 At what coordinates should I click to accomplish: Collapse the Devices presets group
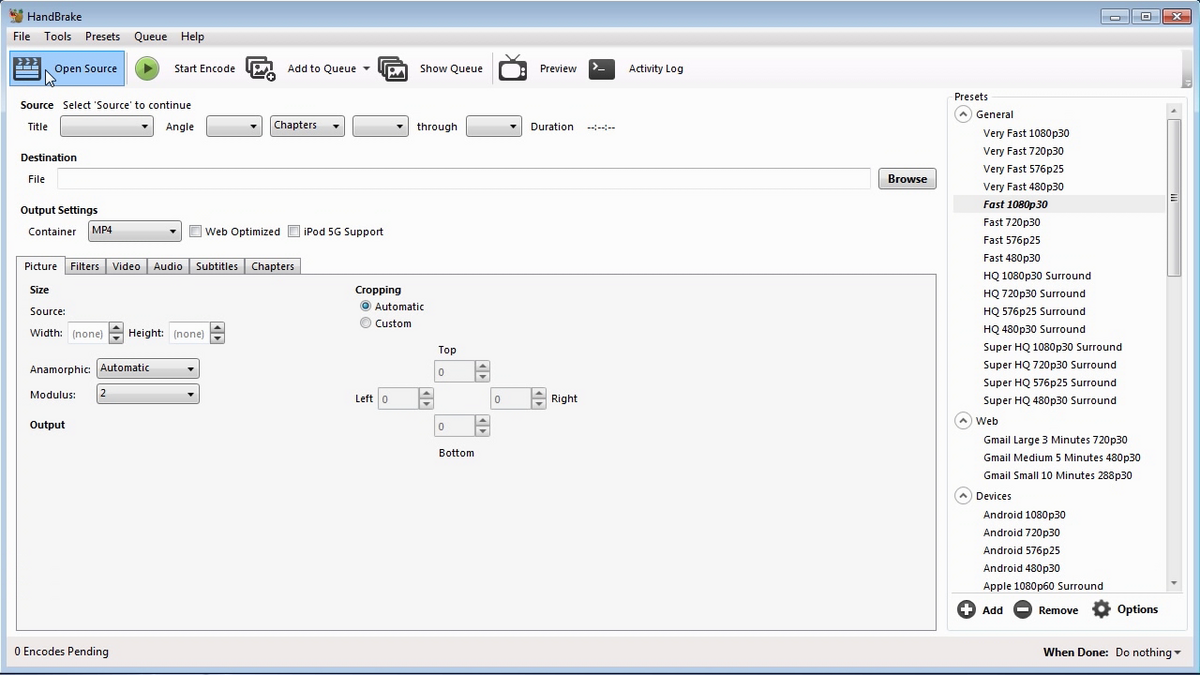963,496
